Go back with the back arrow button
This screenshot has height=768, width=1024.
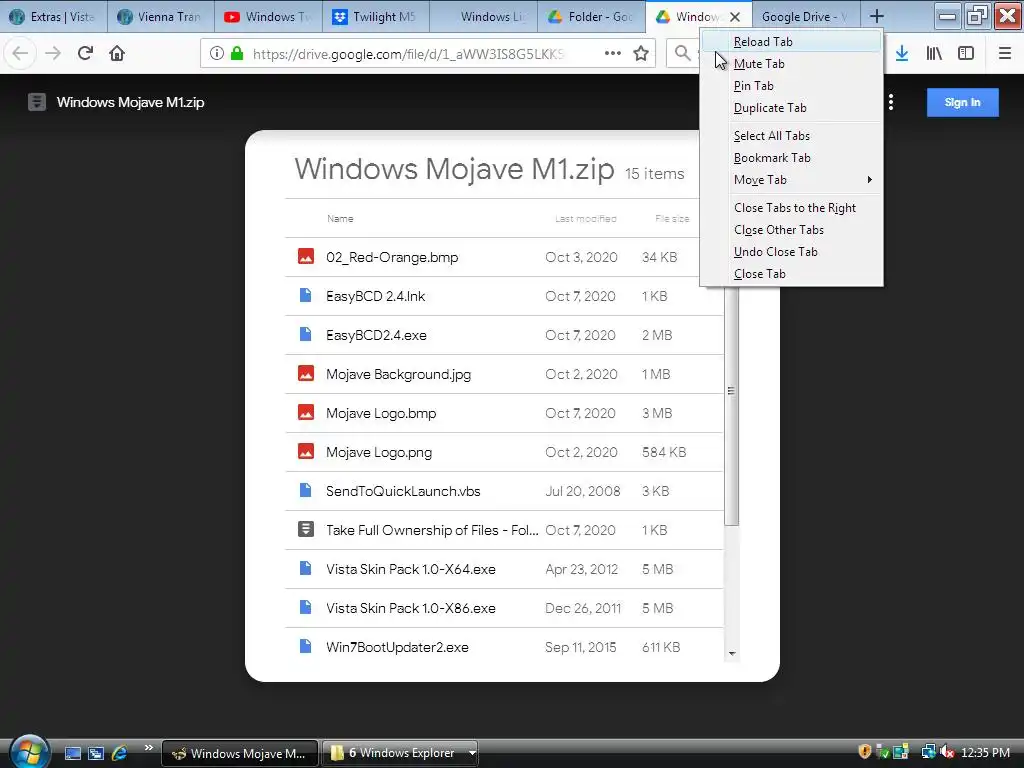click(20, 53)
